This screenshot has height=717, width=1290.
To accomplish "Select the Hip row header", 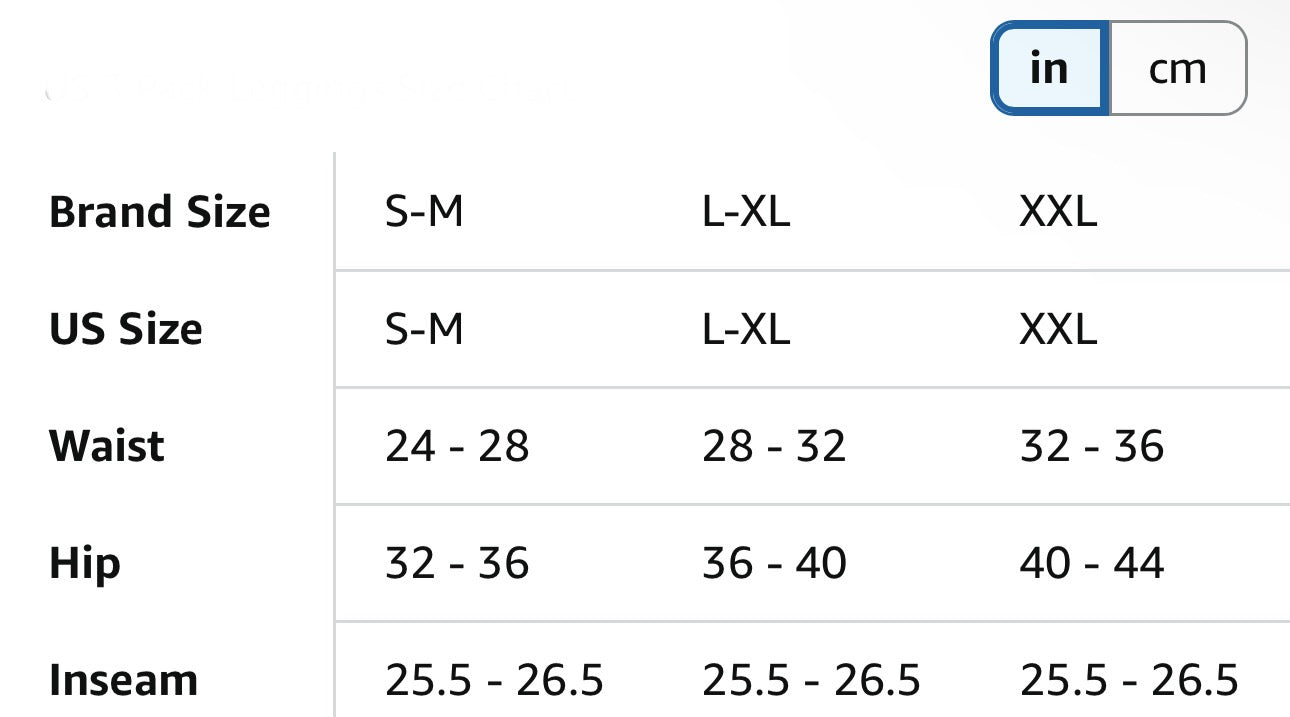I will coord(85,563).
